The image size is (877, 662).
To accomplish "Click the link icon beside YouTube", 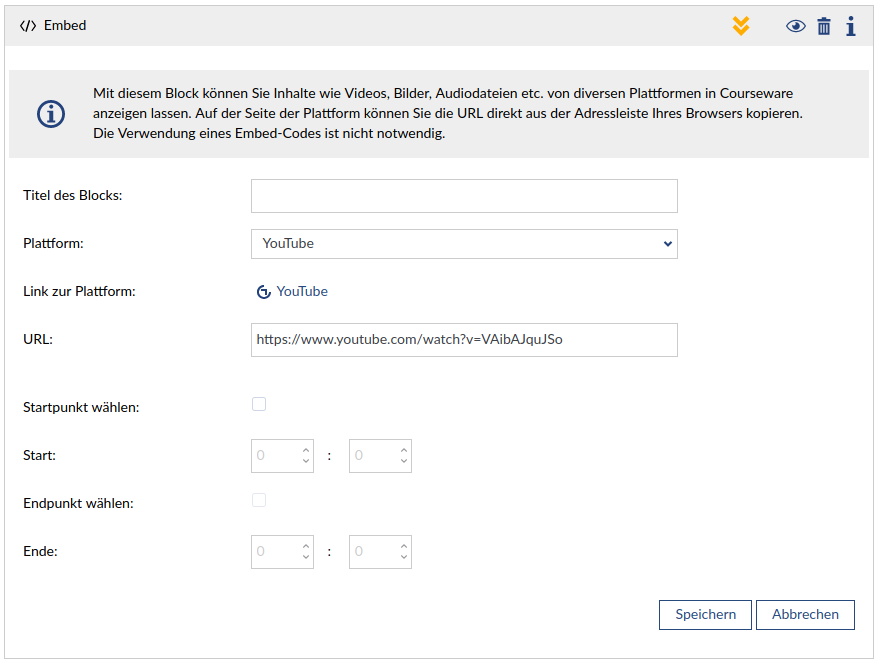I will (x=264, y=292).
